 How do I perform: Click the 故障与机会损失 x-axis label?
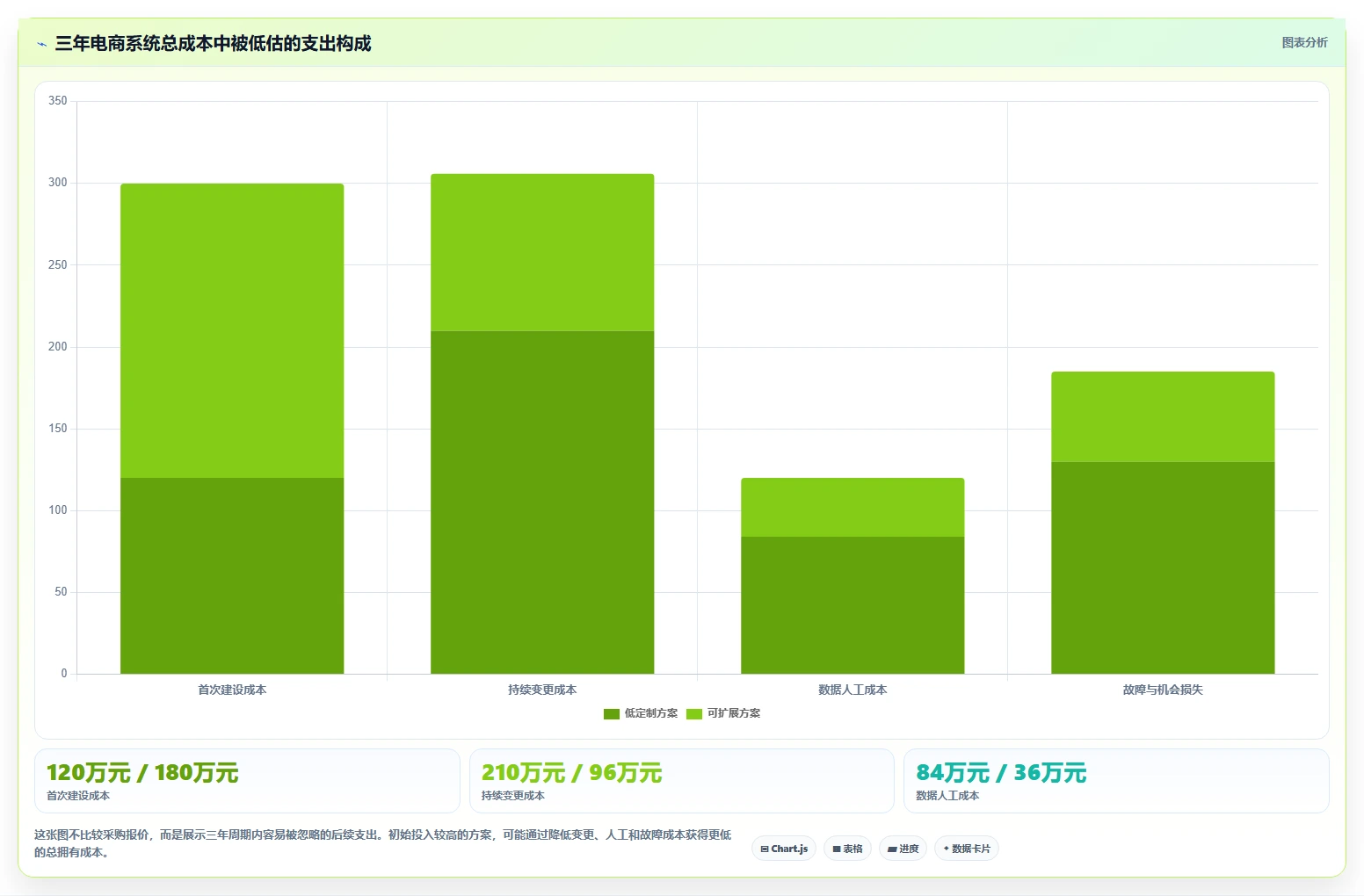click(1163, 690)
